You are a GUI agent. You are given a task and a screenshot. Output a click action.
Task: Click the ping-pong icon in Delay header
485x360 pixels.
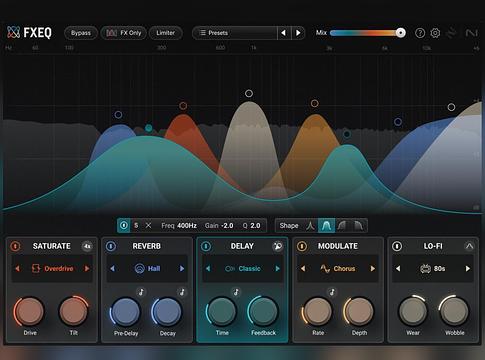tap(277, 246)
